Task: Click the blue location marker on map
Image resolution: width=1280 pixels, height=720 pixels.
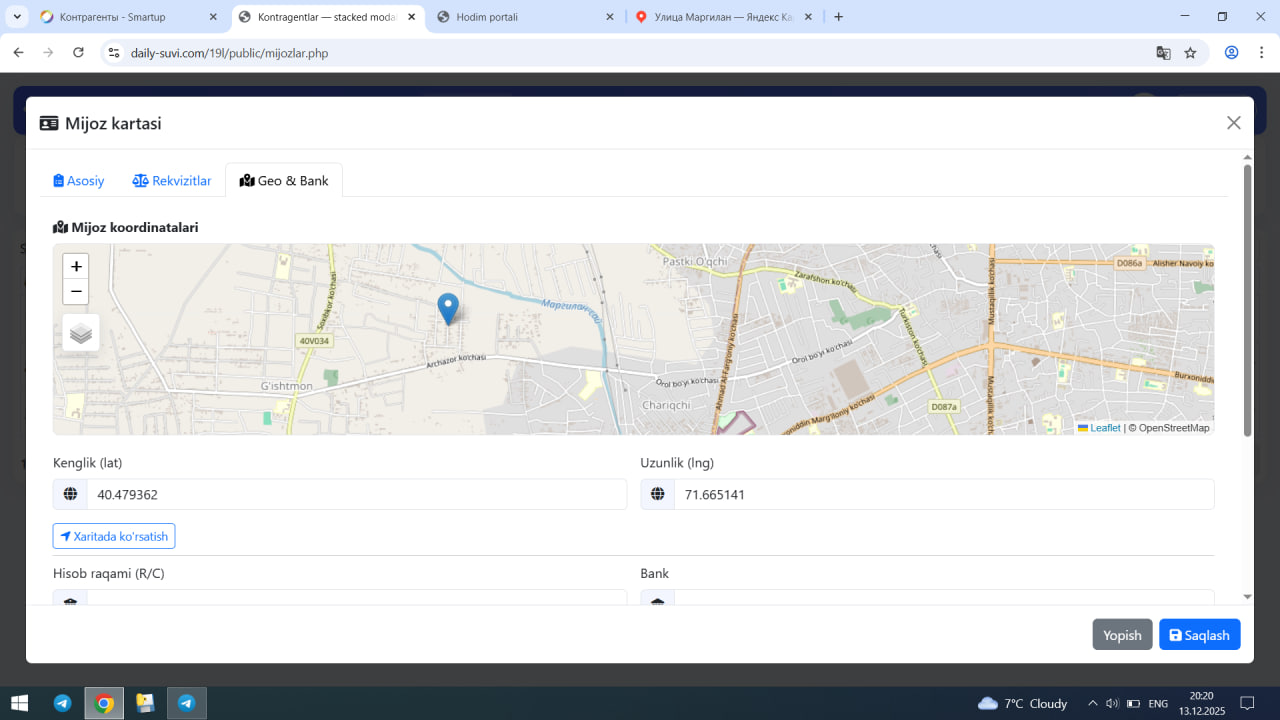Action: 449,308
